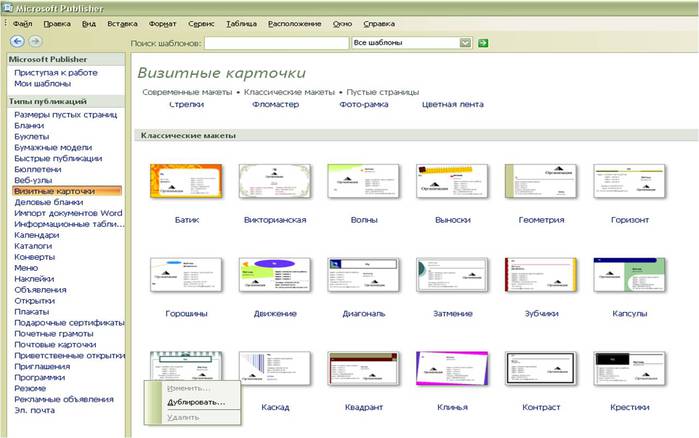Click the Фломастер template label
Image resolution: width=699 pixels, height=438 pixels.
click(x=275, y=104)
